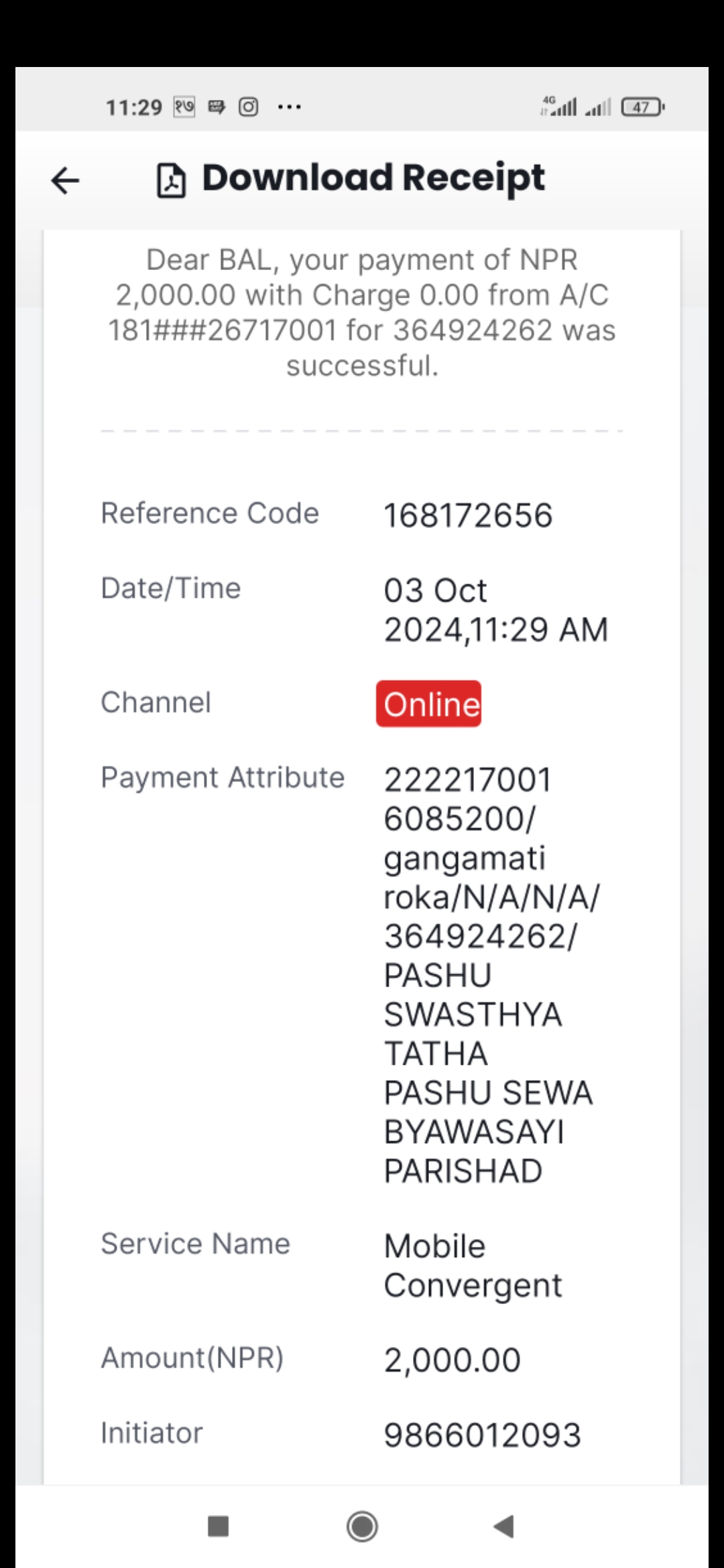Tap the status bar clock showing 11:29

[x=134, y=107]
